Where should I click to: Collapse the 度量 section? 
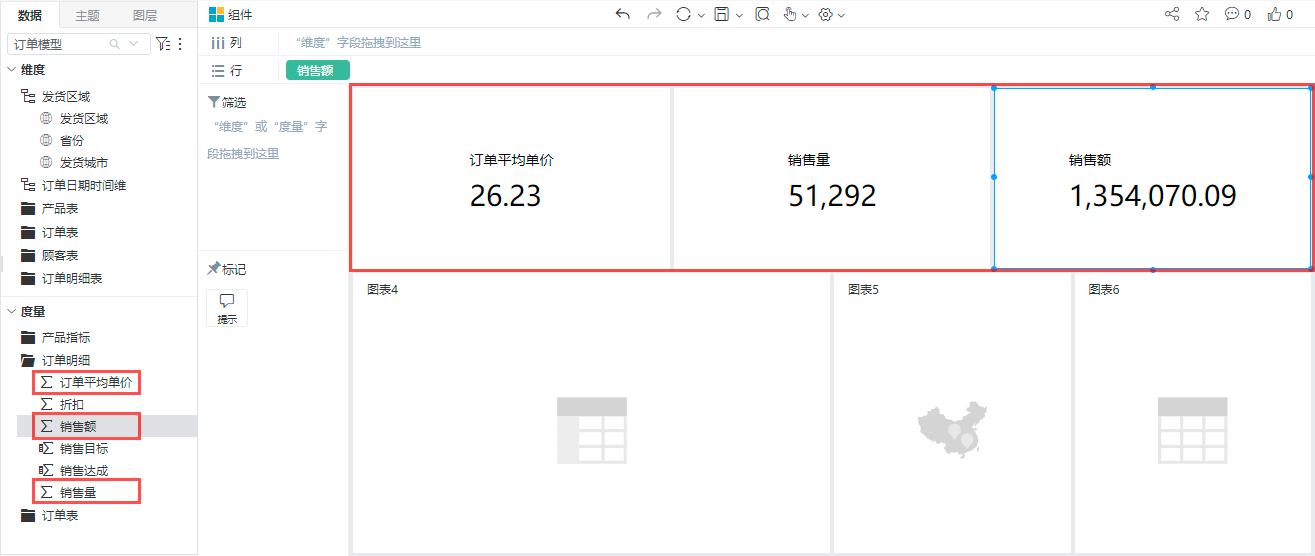(x=11, y=312)
